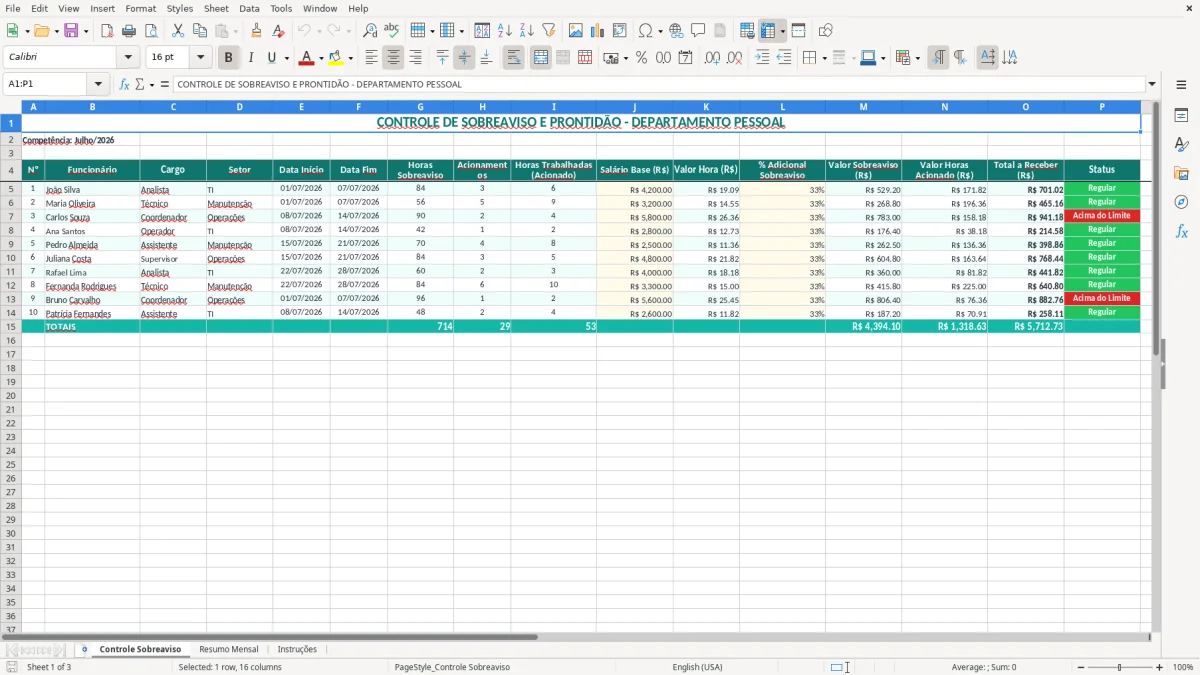Screen dimensions: 1200x675
Task: Open the Borders dropdown arrow
Action: 825,58
